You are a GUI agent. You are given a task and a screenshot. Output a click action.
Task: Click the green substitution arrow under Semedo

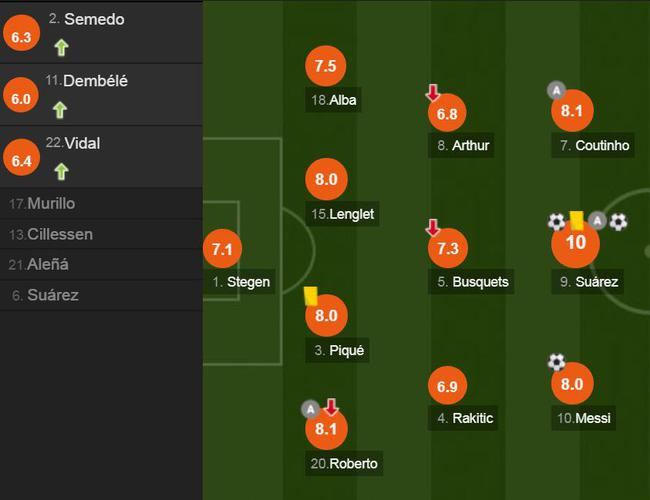point(61,46)
